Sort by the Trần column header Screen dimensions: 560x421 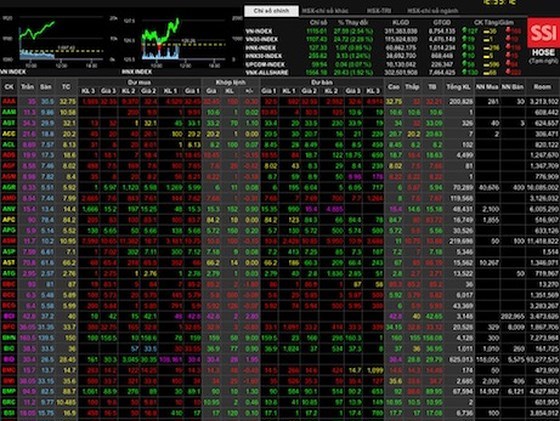pyautogui.click(x=27, y=87)
